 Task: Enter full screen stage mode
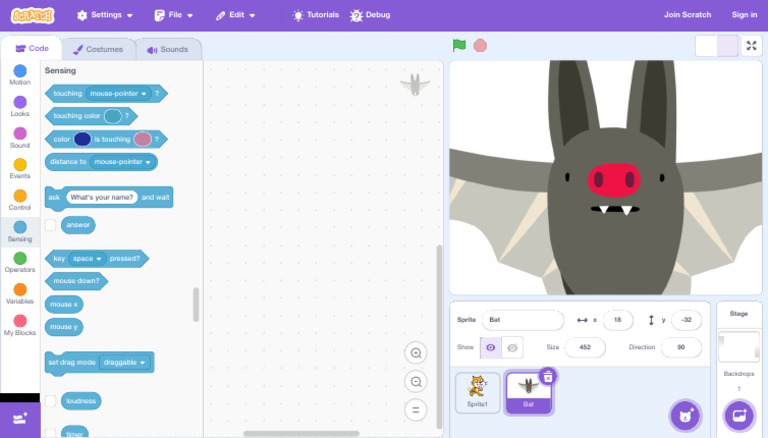[x=751, y=46]
